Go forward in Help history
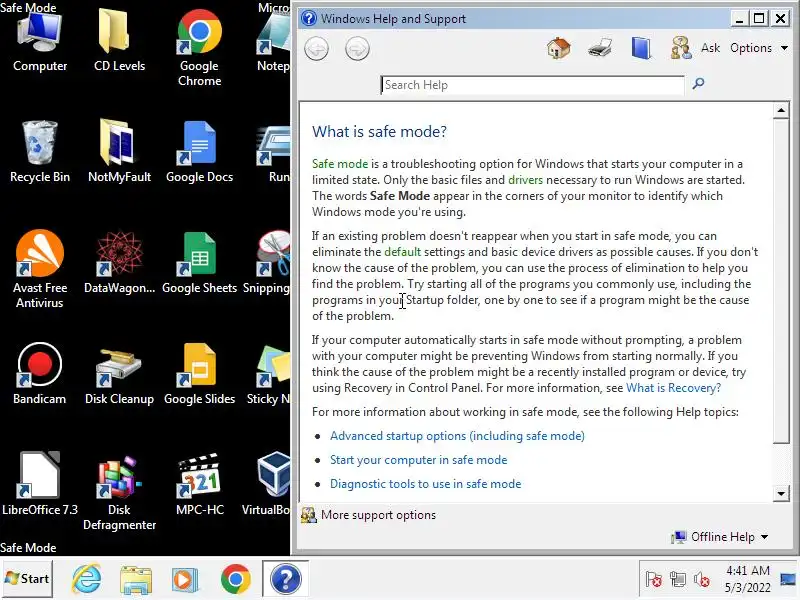This screenshot has height=600, width=800. [x=357, y=49]
